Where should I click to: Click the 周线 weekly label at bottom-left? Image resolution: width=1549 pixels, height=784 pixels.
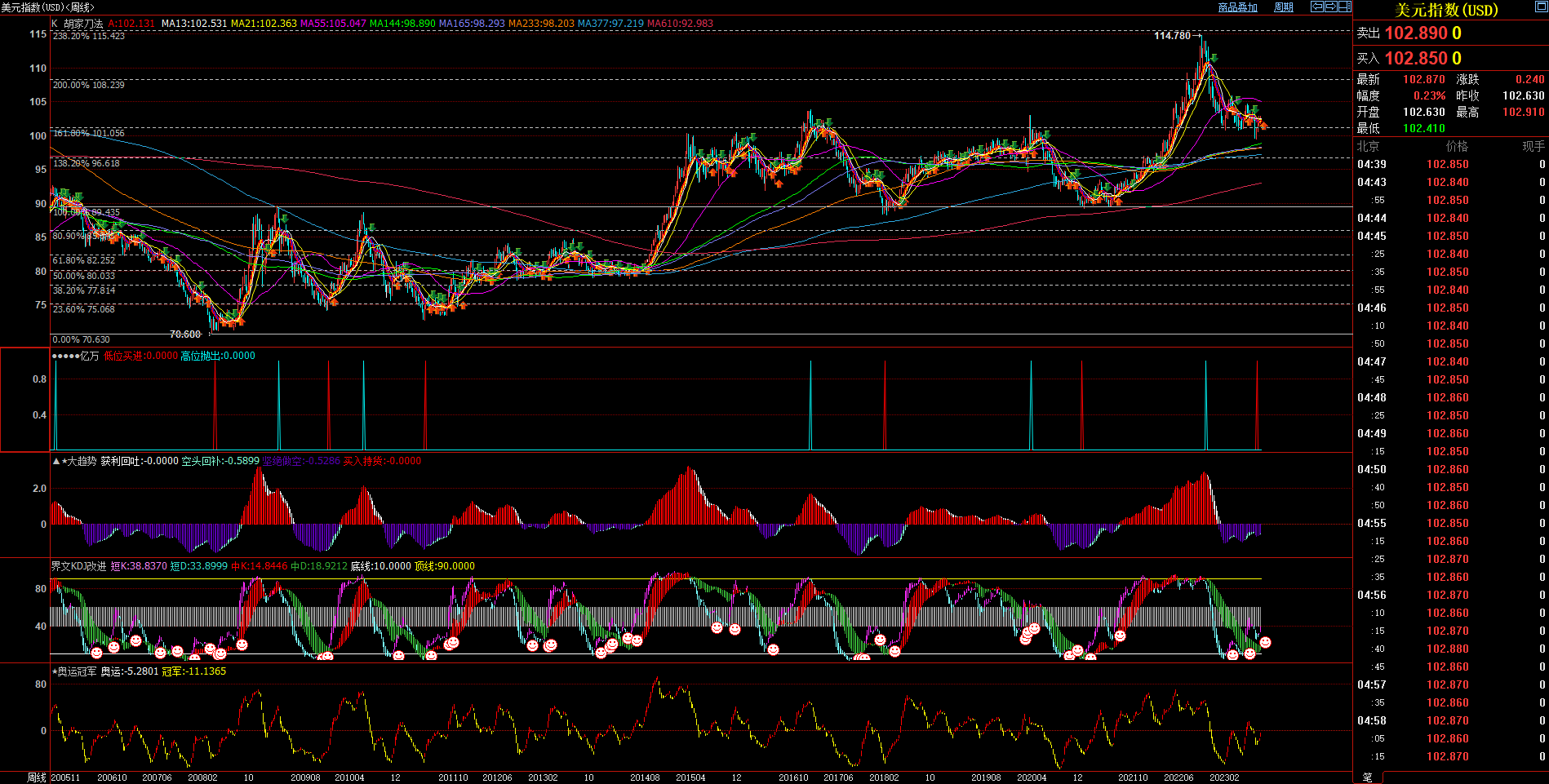coord(37,777)
